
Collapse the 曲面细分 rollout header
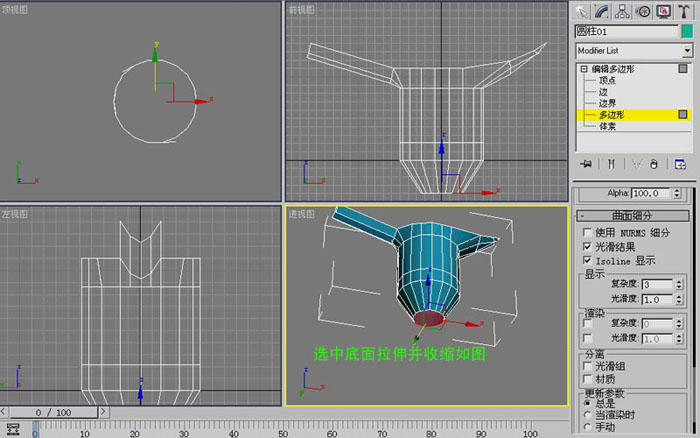(x=632, y=216)
